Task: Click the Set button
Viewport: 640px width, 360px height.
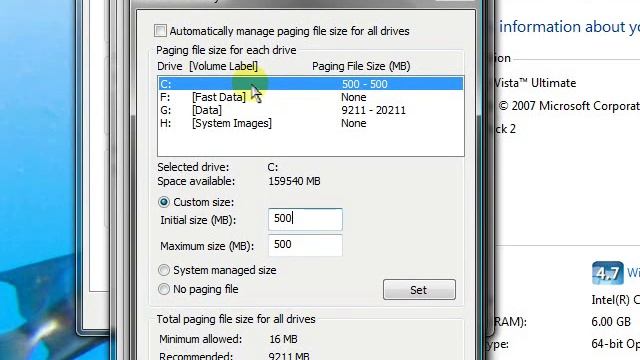Action: point(419,290)
